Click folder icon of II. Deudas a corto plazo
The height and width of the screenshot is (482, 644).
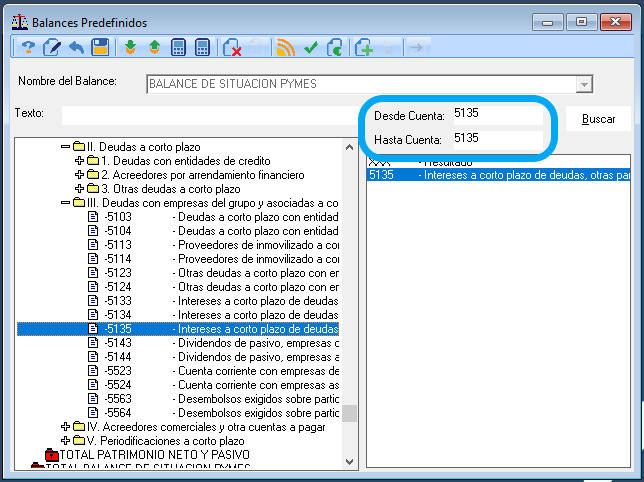79,146
